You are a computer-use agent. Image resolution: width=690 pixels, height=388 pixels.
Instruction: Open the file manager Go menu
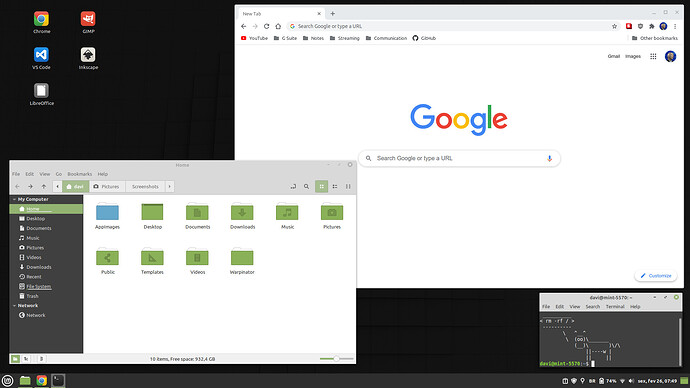click(x=59, y=174)
